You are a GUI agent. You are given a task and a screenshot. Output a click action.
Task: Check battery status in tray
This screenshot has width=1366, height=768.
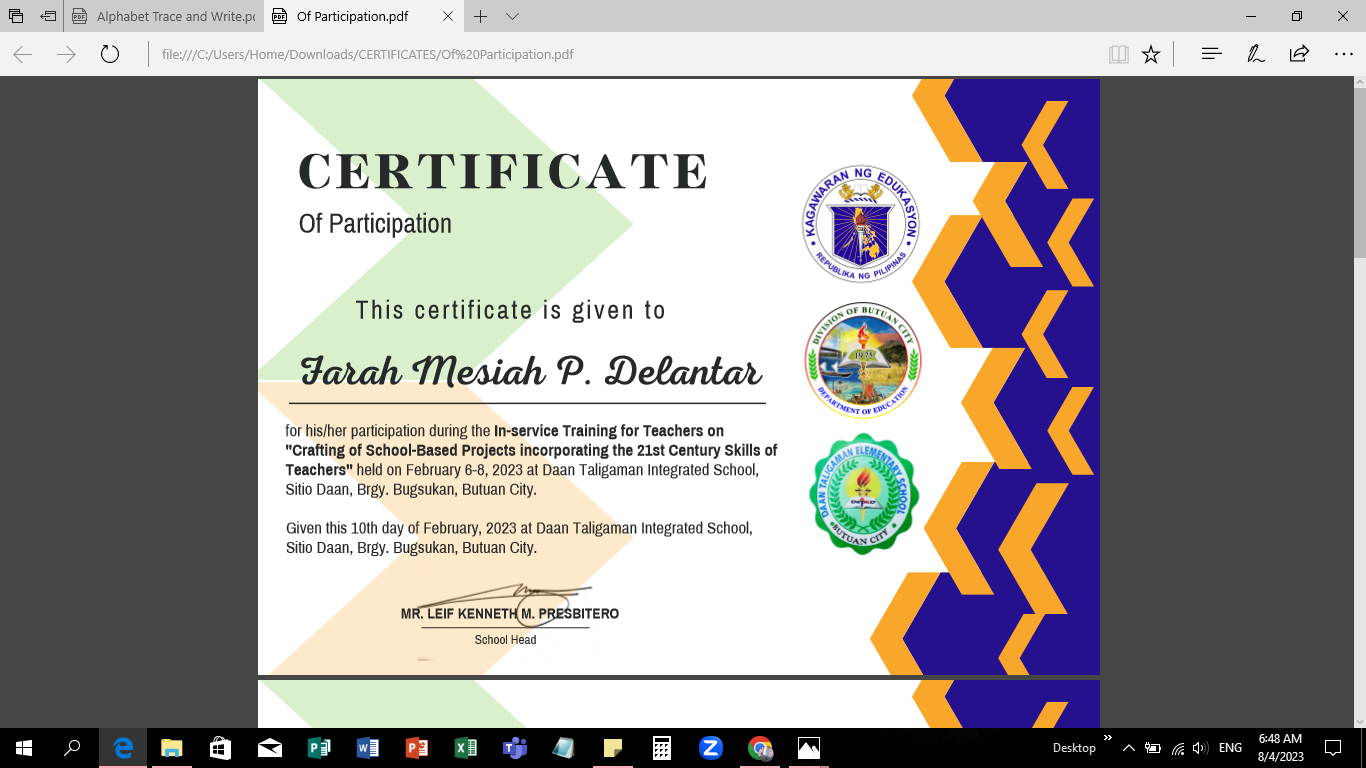coord(1153,748)
